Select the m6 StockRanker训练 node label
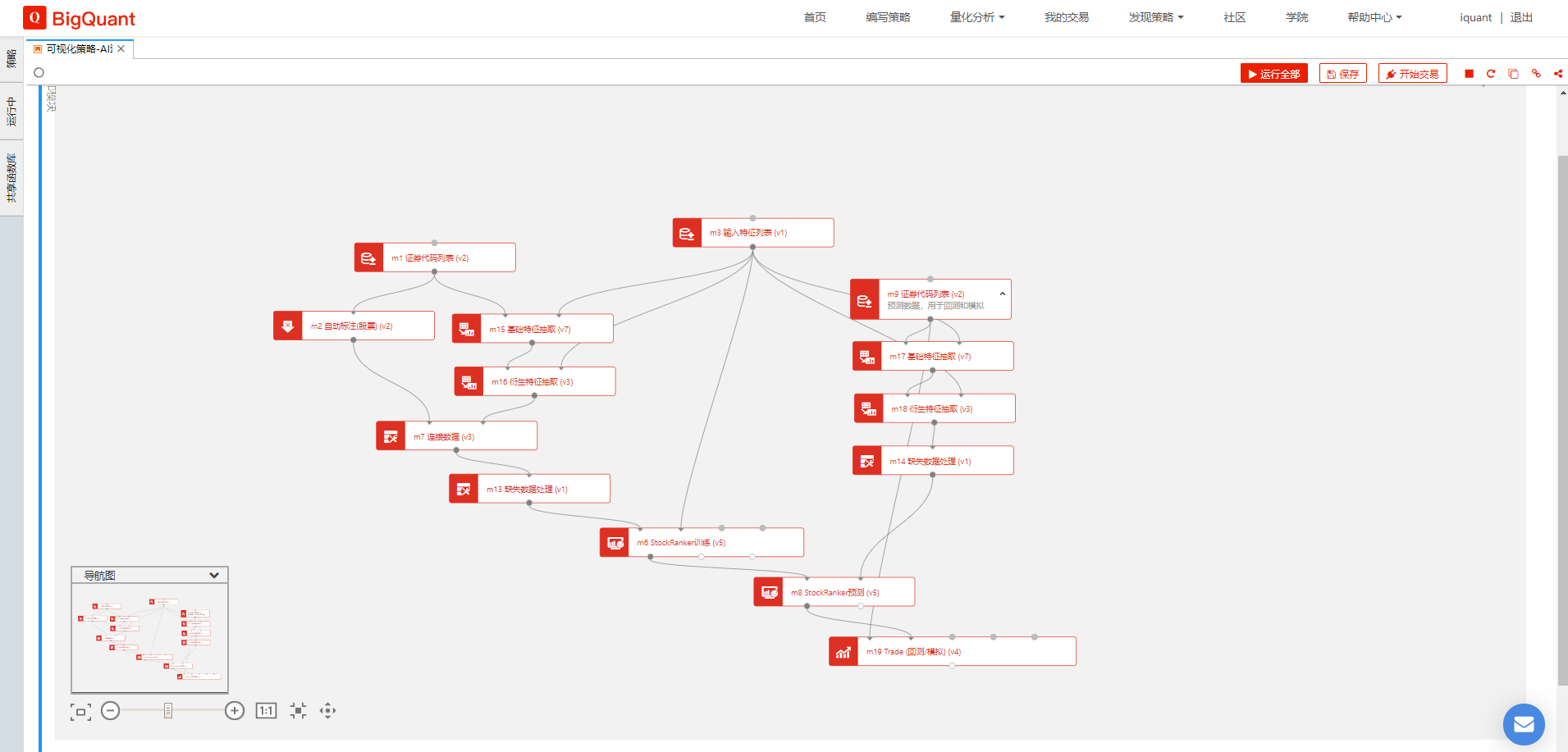 681,543
